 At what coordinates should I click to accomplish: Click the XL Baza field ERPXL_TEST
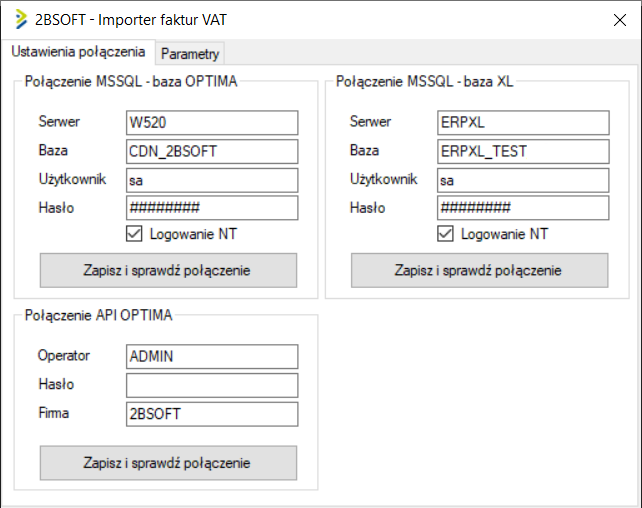click(x=523, y=151)
